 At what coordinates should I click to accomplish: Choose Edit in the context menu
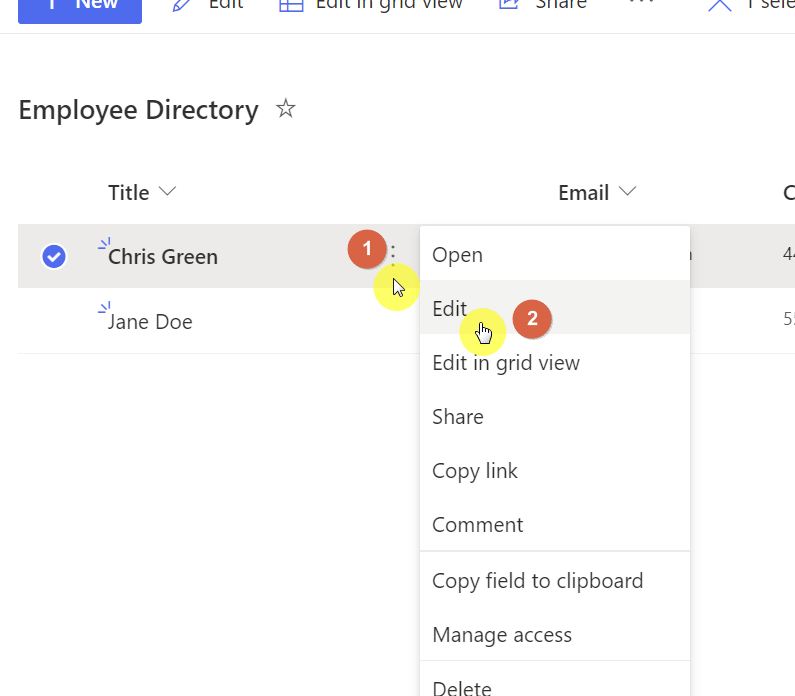[555, 307]
